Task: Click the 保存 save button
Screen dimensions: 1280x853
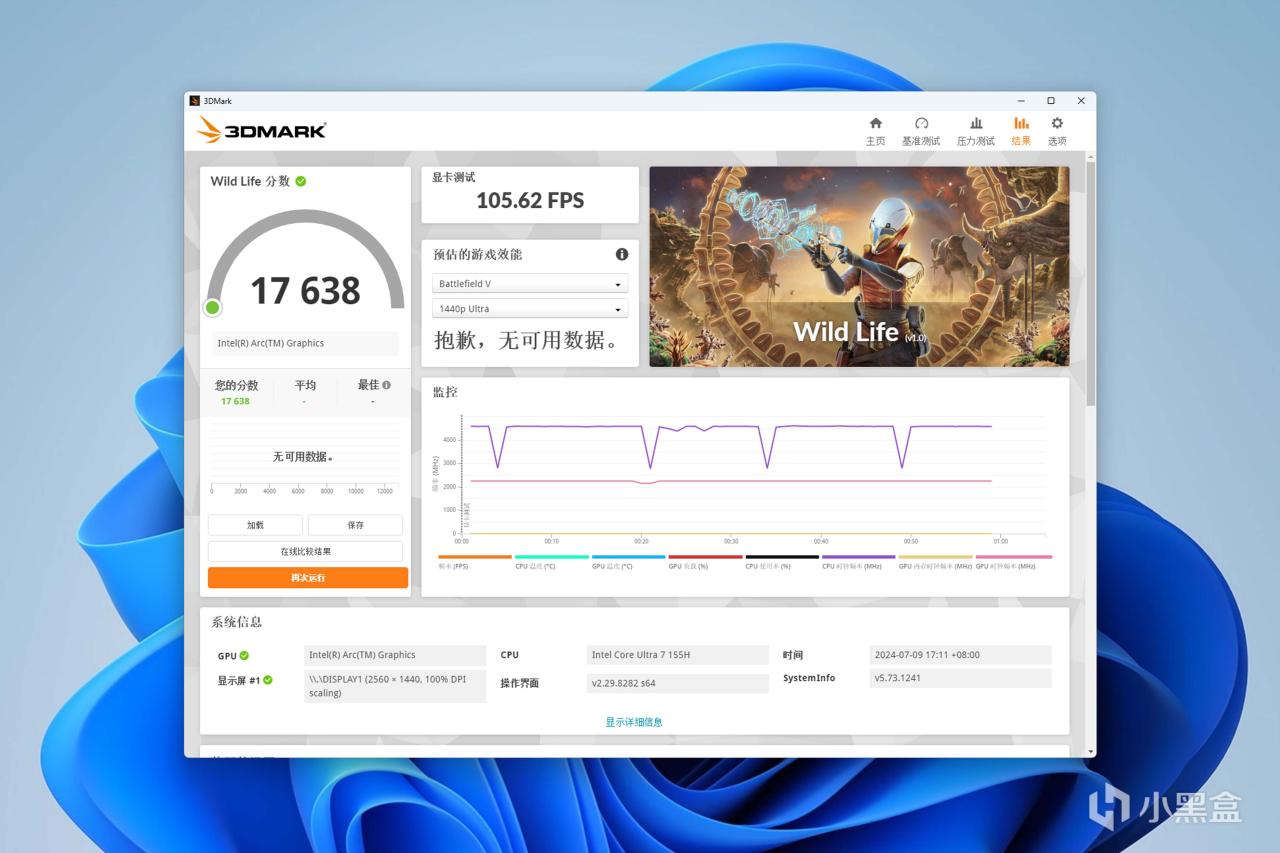Action: pos(355,525)
